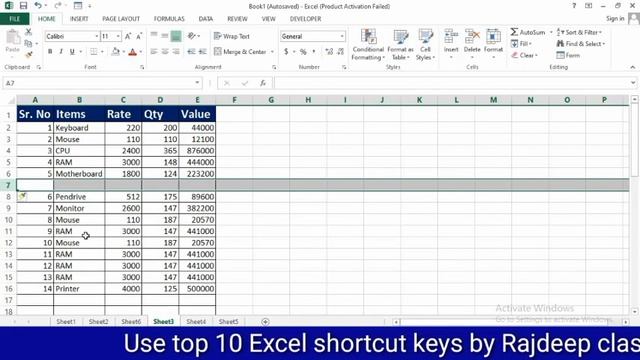Apply accounting dollar number format

pyautogui.click(x=286, y=52)
